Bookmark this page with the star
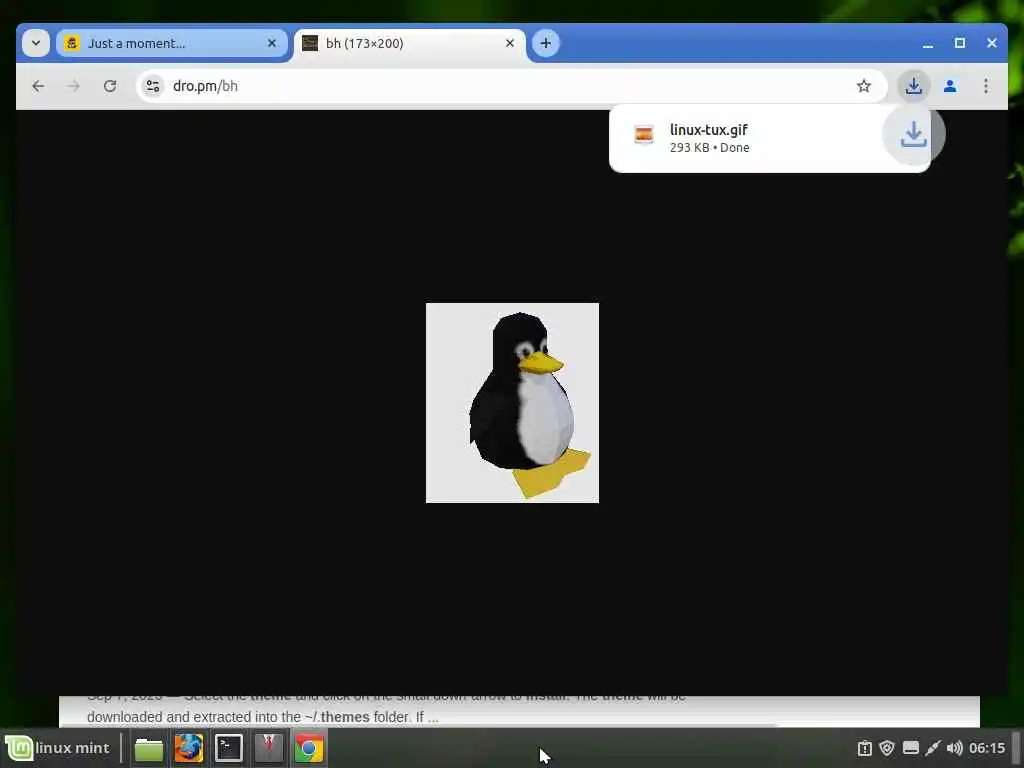Image resolution: width=1024 pixels, height=768 pixels. click(863, 86)
